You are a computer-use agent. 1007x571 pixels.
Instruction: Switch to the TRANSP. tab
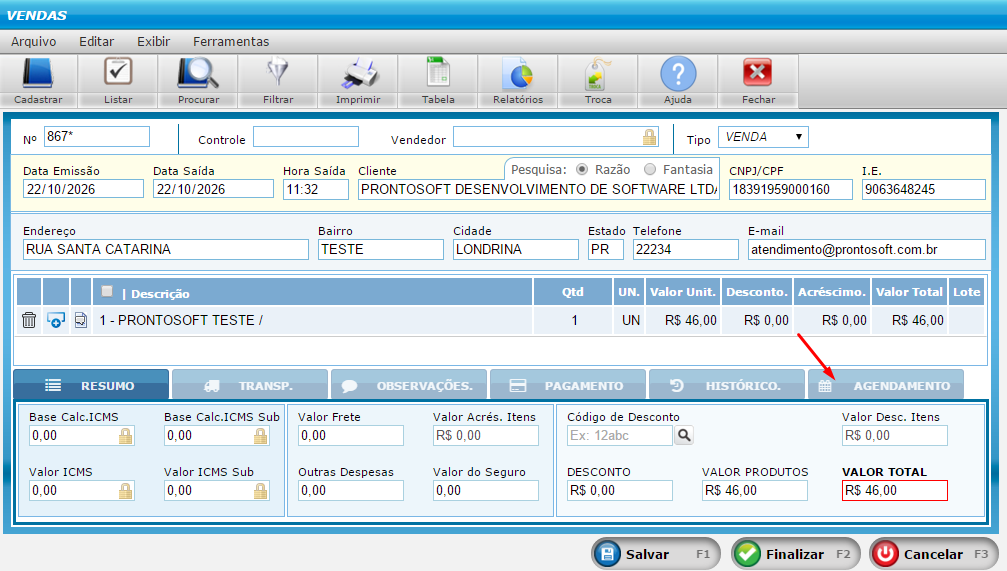(x=250, y=385)
